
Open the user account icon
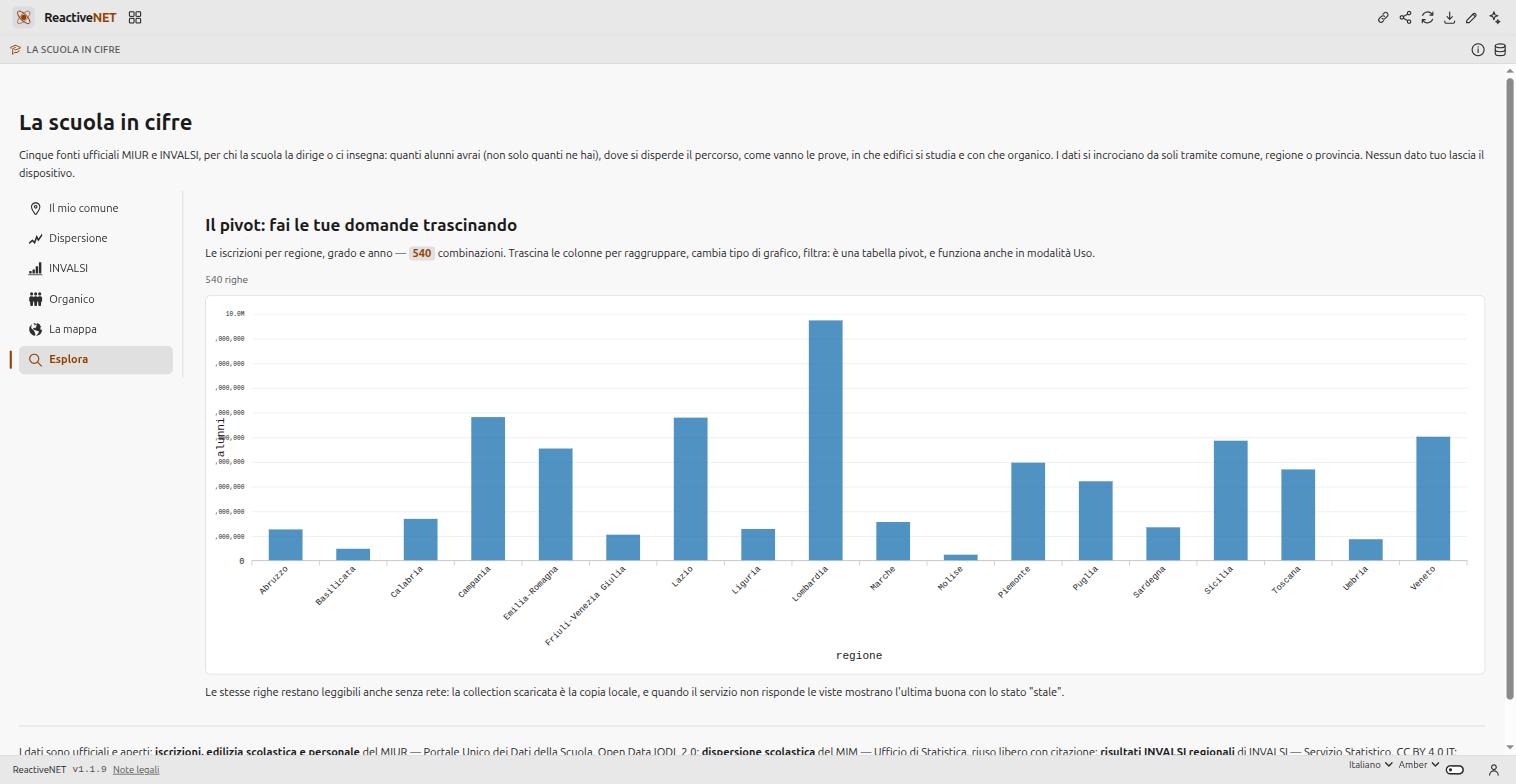[1493, 769]
